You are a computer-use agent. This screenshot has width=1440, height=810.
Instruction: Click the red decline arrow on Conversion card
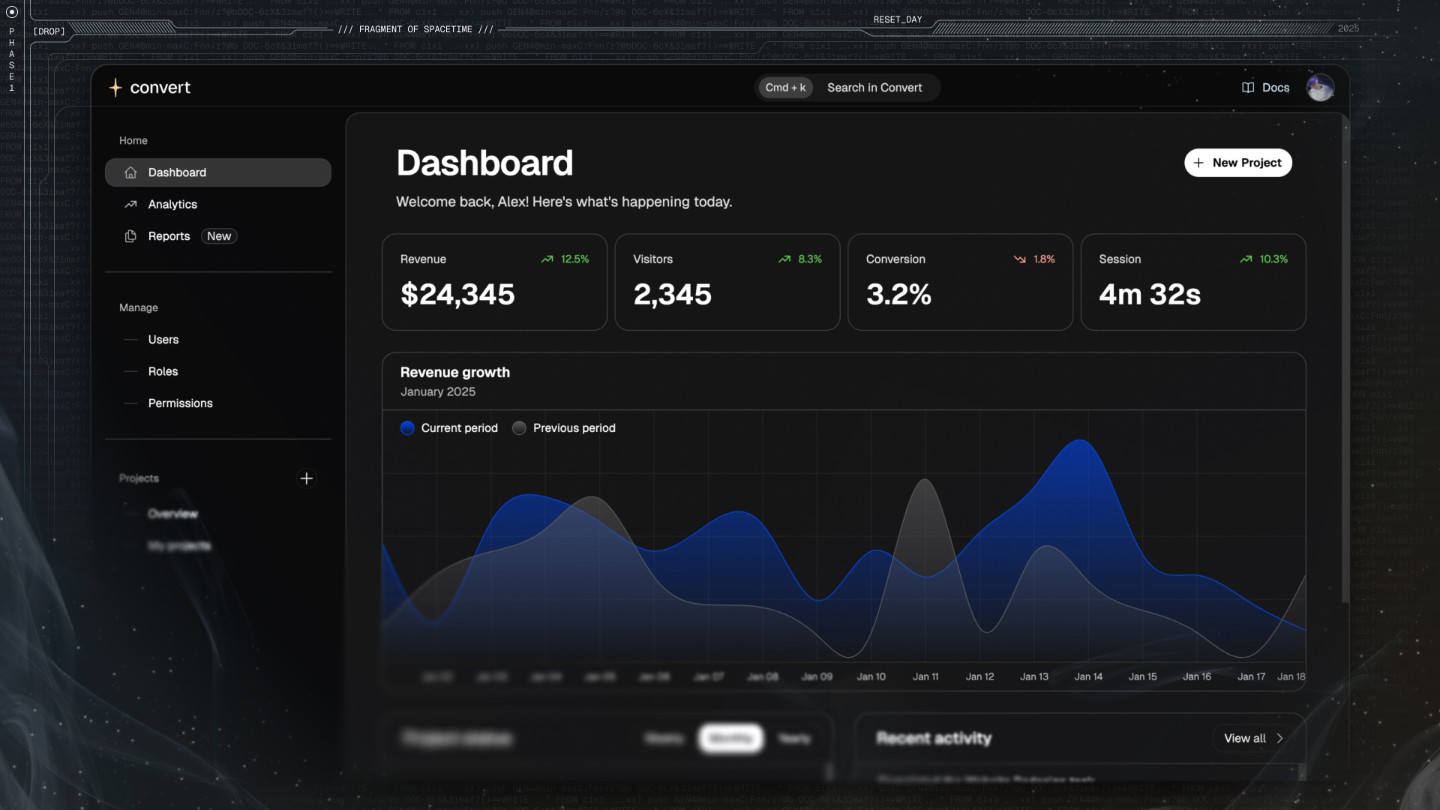tap(1019, 258)
